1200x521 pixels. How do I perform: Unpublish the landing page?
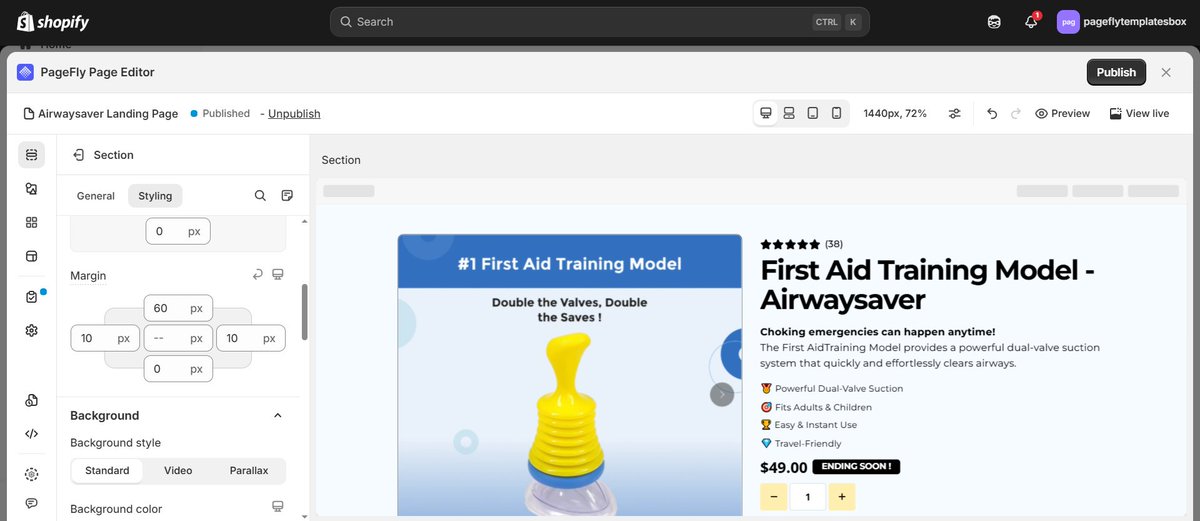click(294, 114)
